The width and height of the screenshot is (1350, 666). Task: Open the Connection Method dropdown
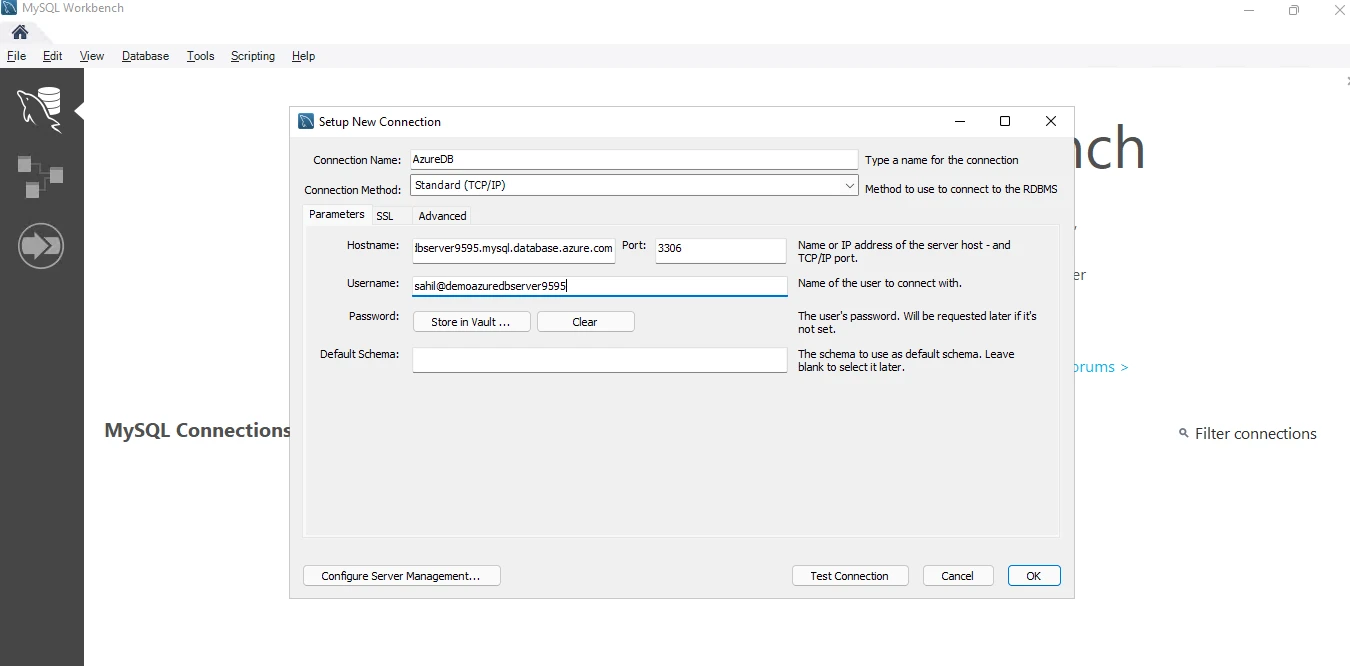point(633,185)
